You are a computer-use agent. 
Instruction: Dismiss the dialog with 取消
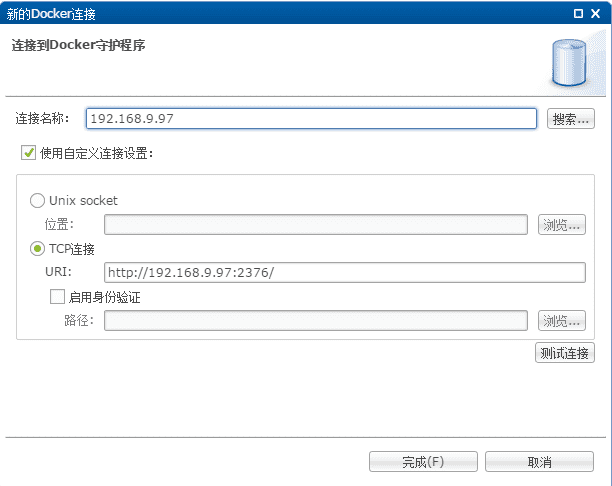pos(539,462)
